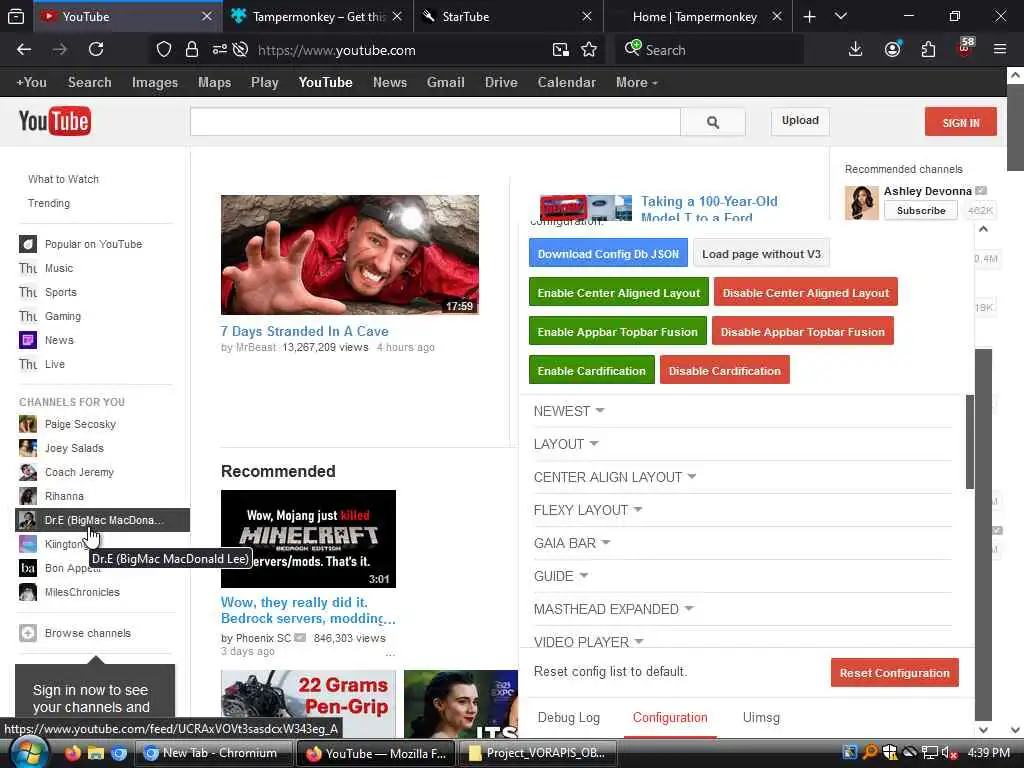Image resolution: width=1024 pixels, height=768 pixels.
Task: Enable Cardification
Action: [x=592, y=371]
